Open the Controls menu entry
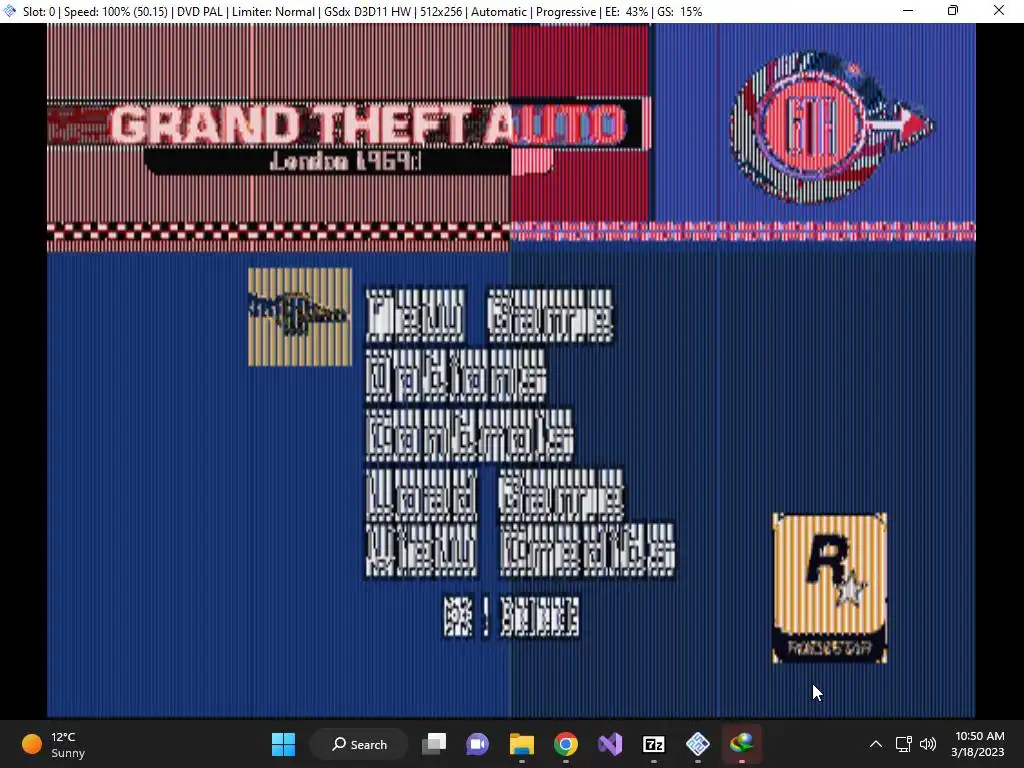The height and width of the screenshot is (768, 1024). [x=469, y=435]
